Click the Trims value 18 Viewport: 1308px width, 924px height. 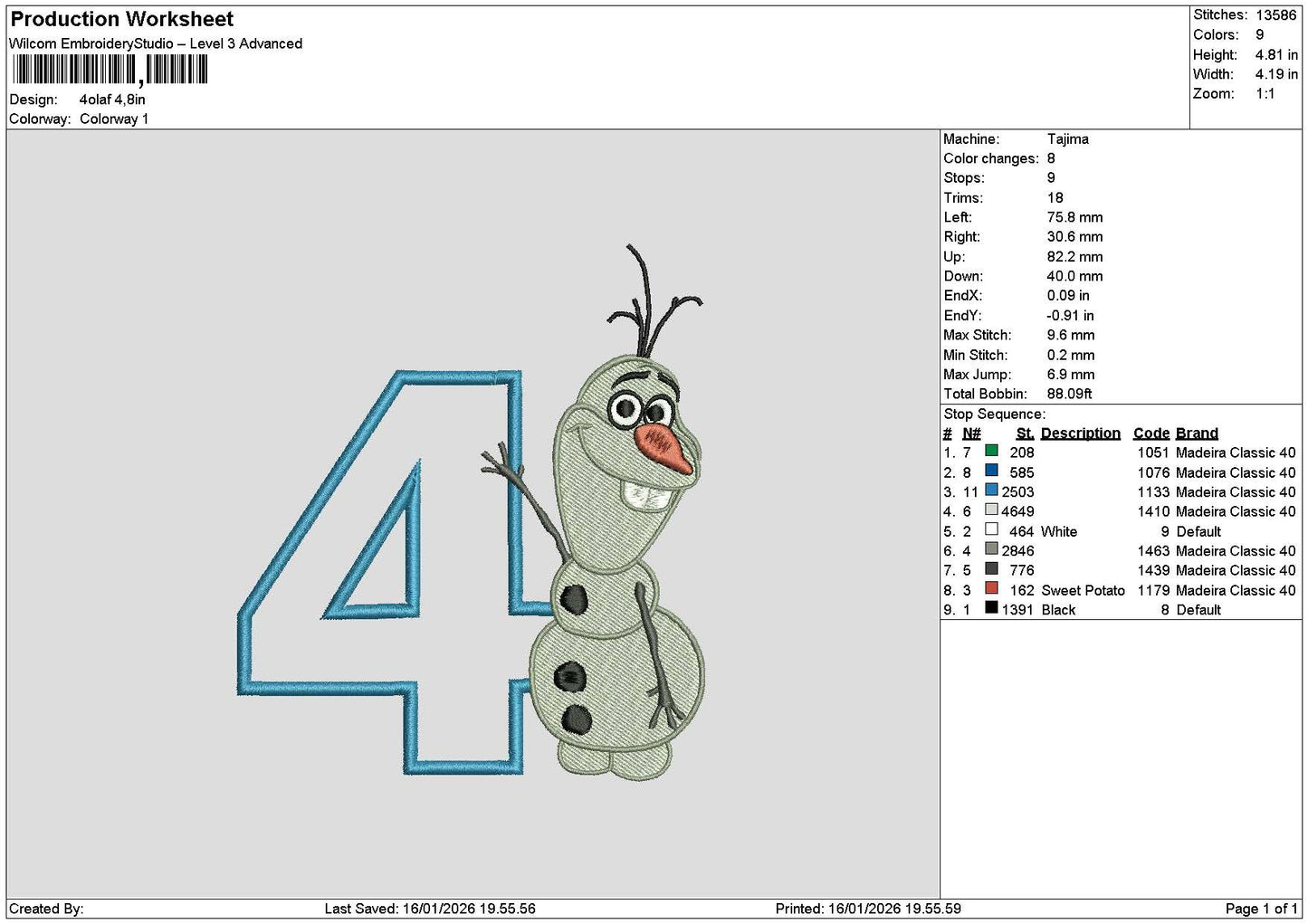(x=1055, y=198)
